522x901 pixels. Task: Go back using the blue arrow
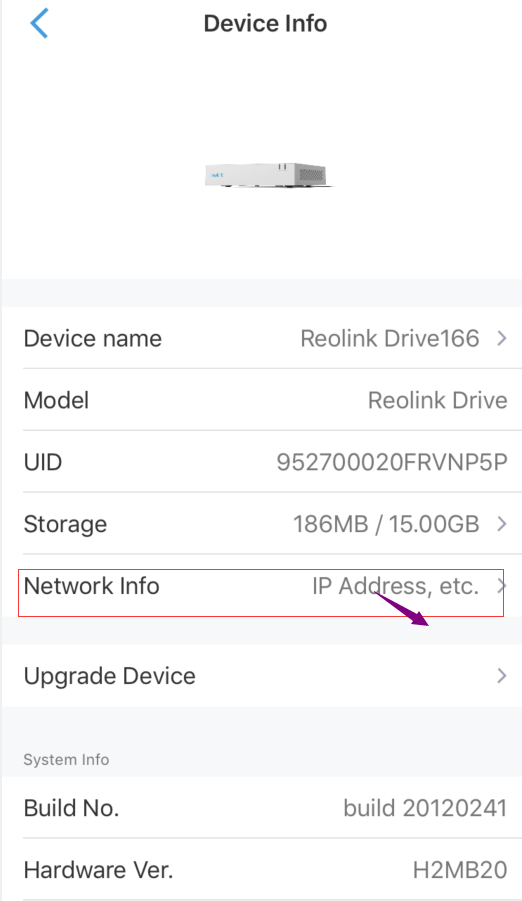[39, 24]
